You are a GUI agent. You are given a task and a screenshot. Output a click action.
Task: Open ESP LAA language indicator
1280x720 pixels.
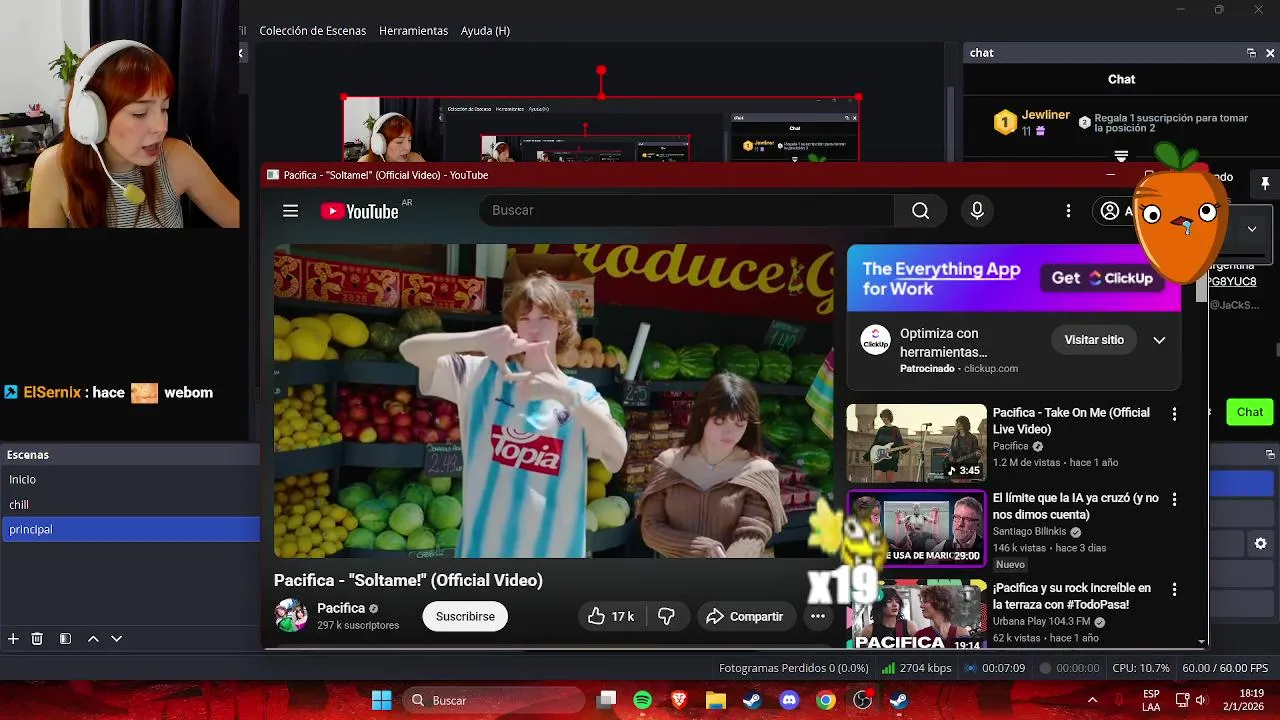[x=1151, y=700]
